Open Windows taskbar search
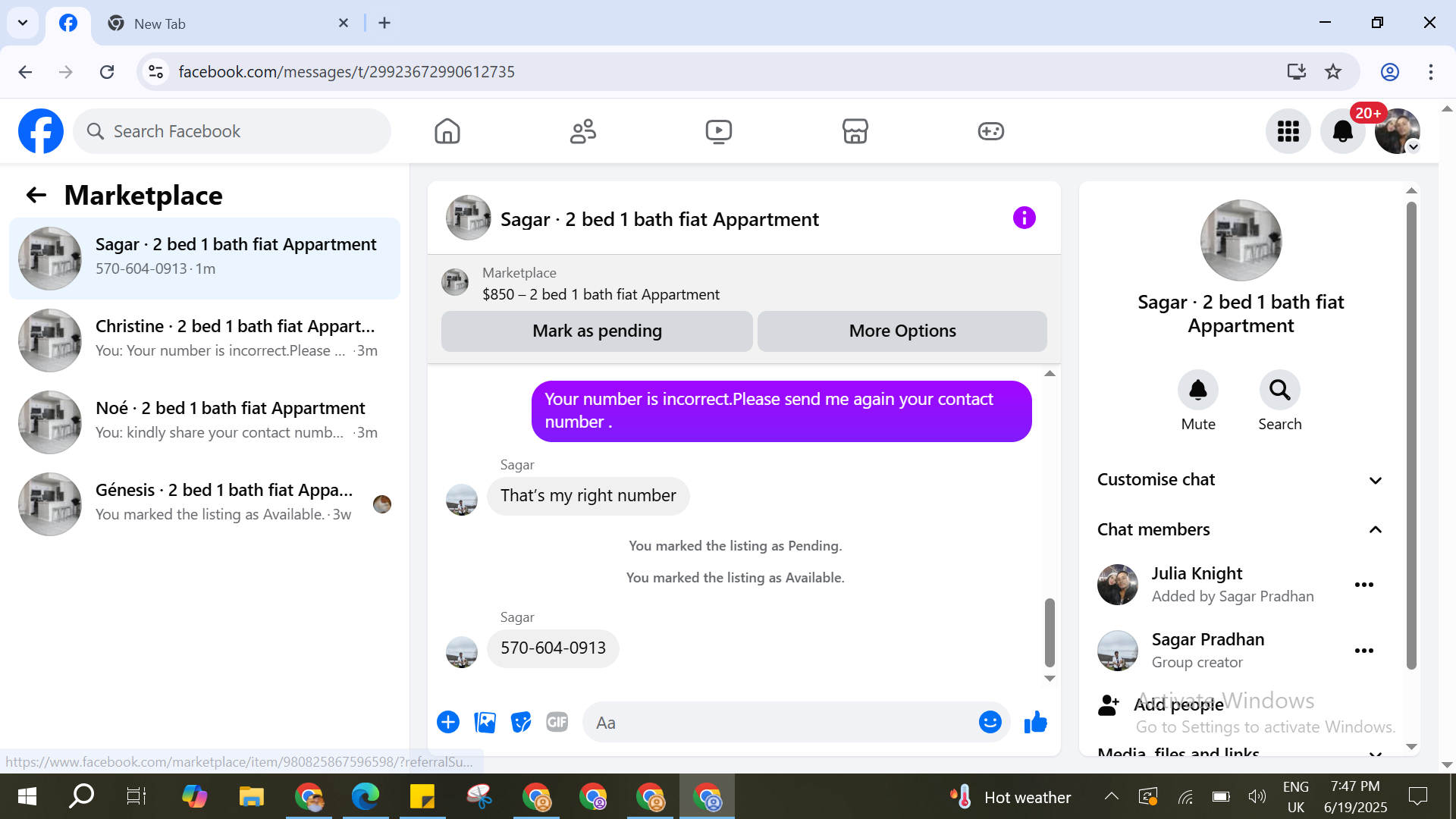Image resolution: width=1456 pixels, height=819 pixels. [x=81, y=796]
